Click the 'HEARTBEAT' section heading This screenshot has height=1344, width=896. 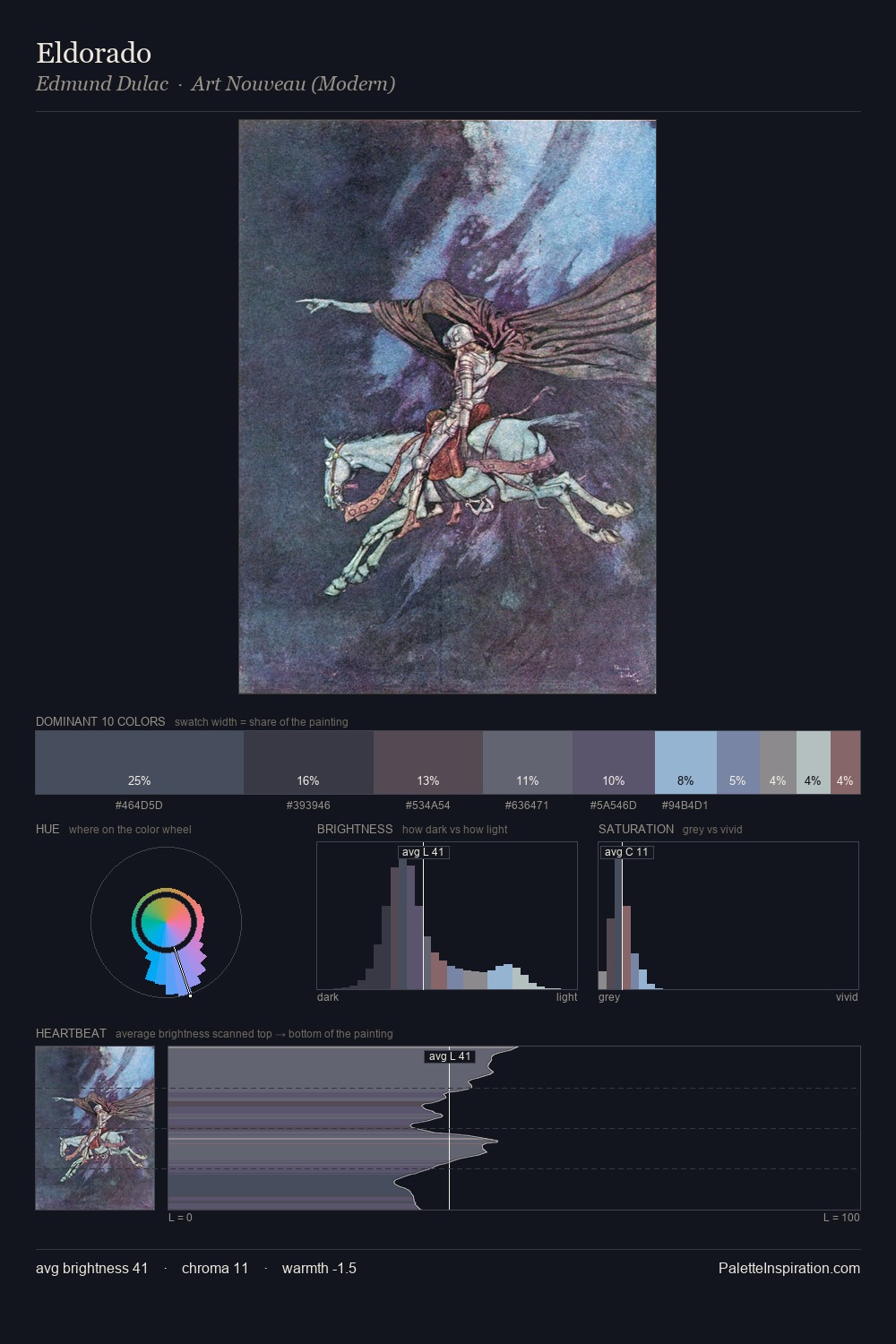(71, 1033)
